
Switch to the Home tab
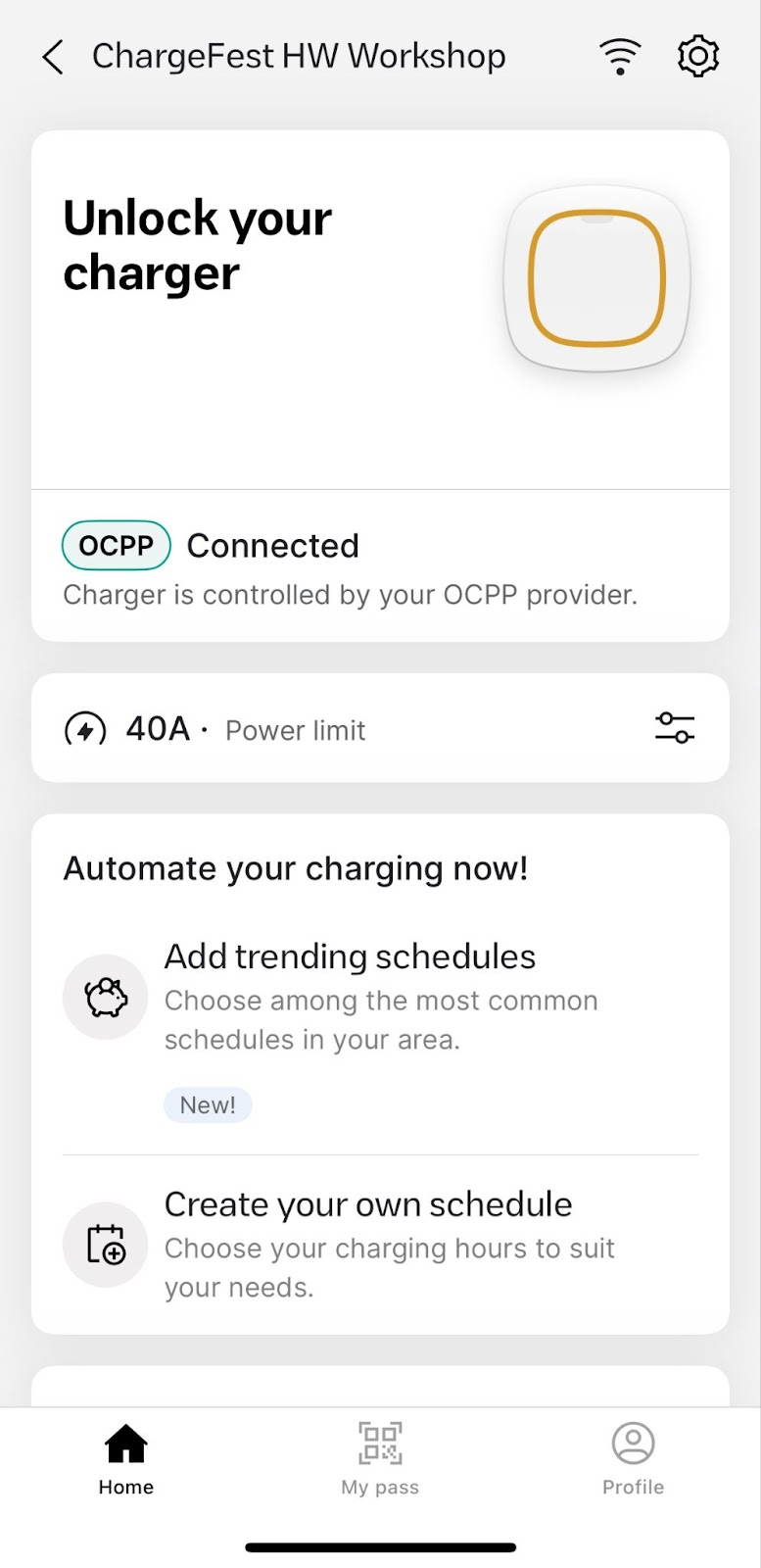[126, 1459]
